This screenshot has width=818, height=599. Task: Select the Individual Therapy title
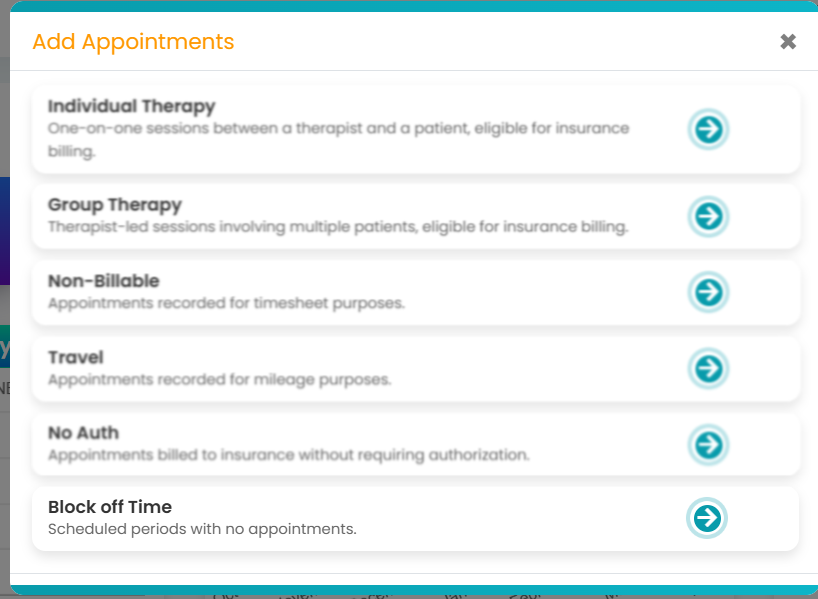131,106
